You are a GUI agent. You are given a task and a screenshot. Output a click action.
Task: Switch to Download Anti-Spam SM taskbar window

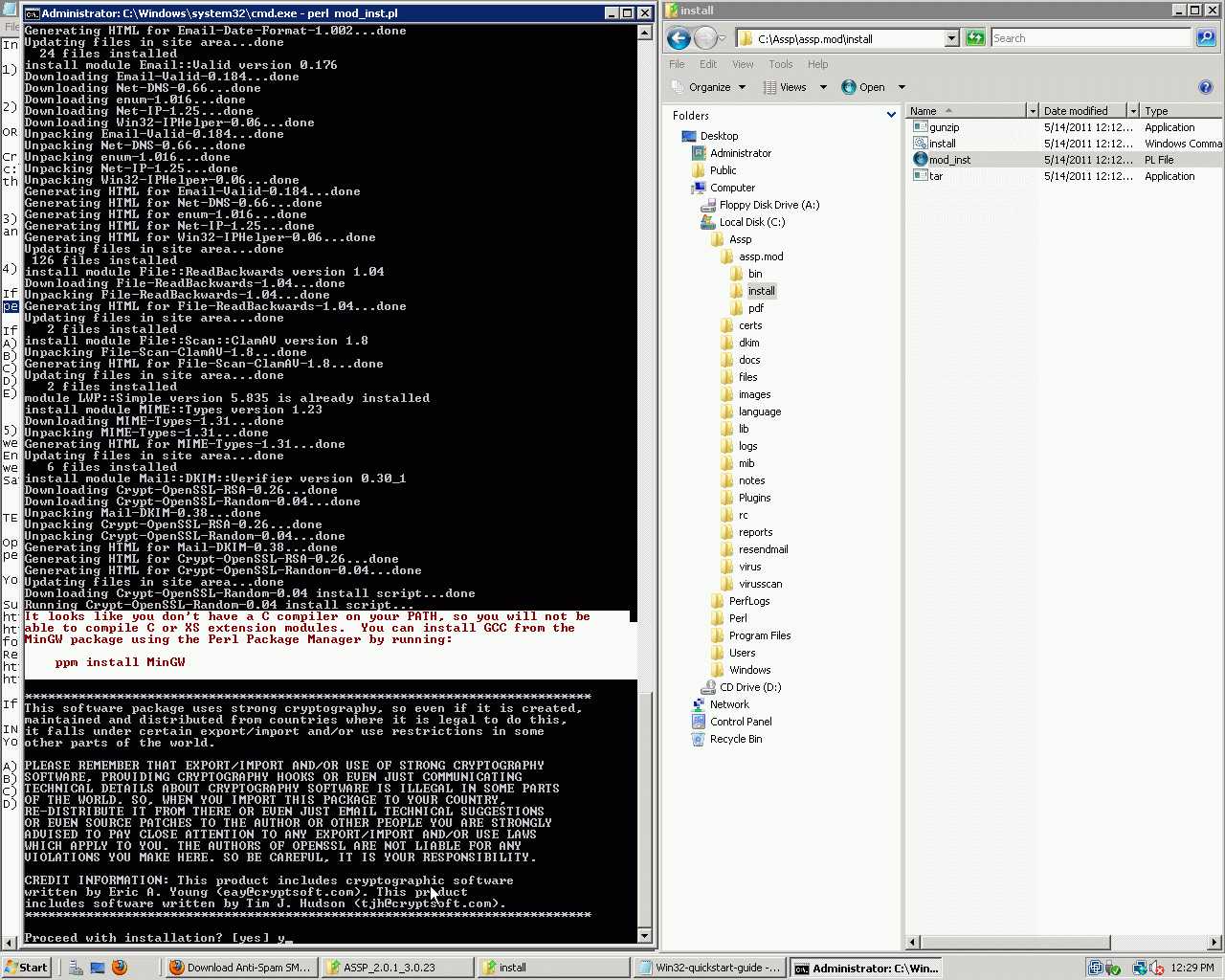pos(239,968)
